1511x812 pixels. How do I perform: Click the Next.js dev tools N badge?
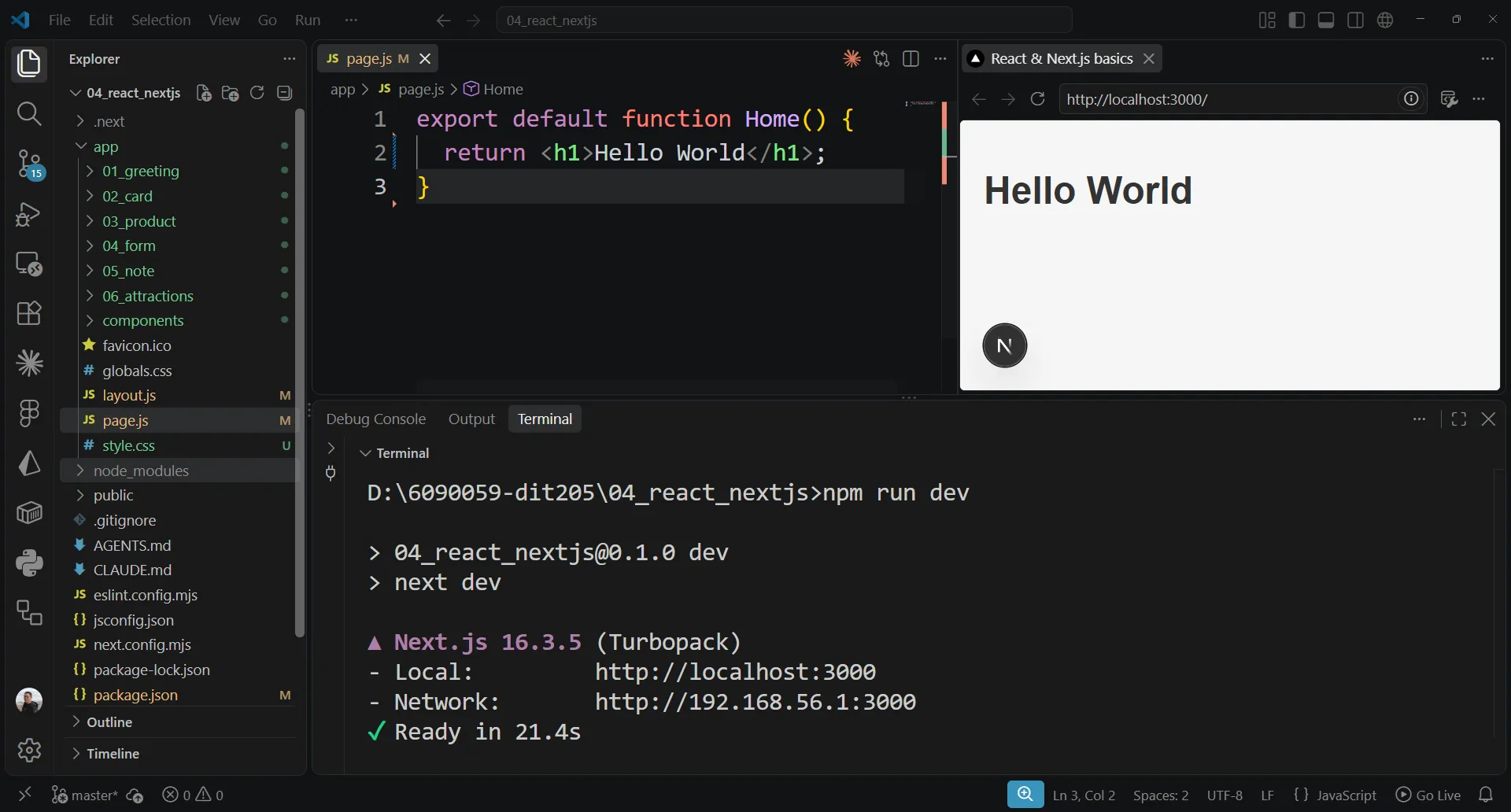click(x=1004, y=345)
